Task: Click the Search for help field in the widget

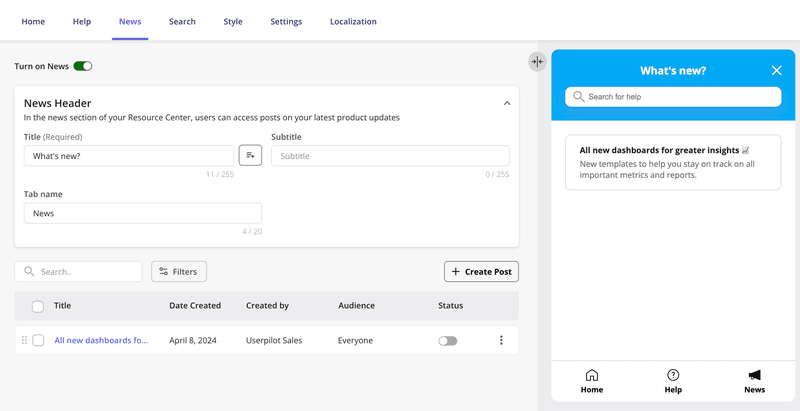Action: (x=673, y=97)
